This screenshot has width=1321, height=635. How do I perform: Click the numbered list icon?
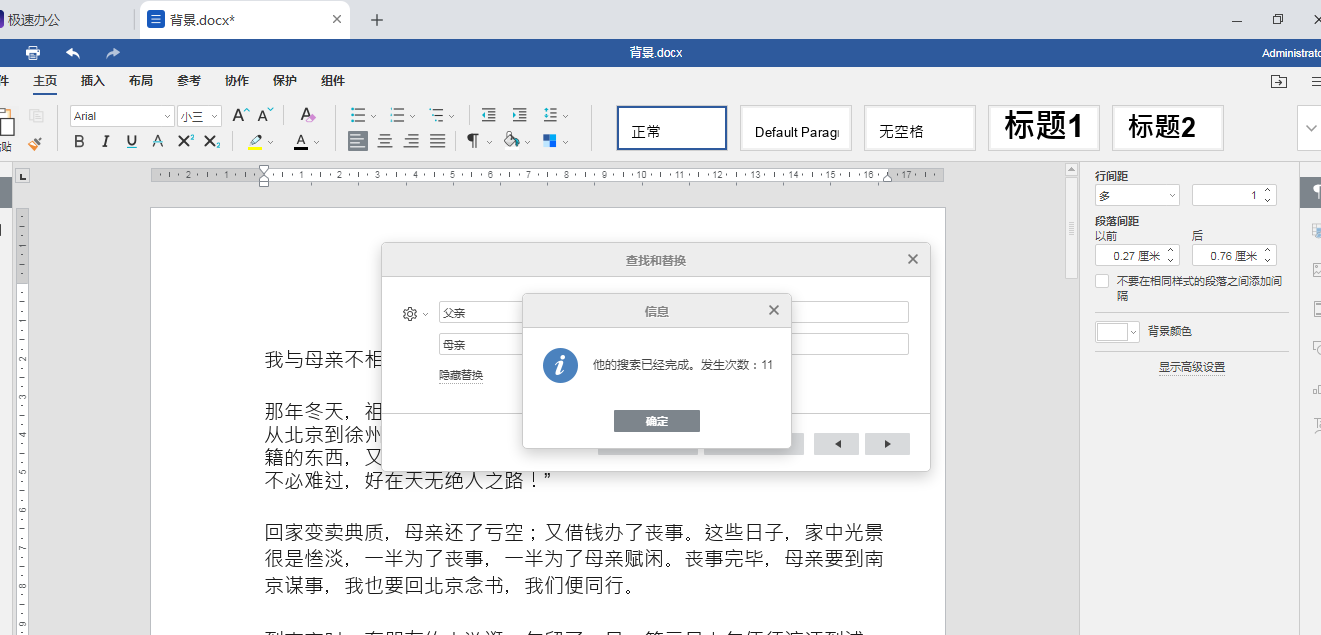(x=397, y=116)
